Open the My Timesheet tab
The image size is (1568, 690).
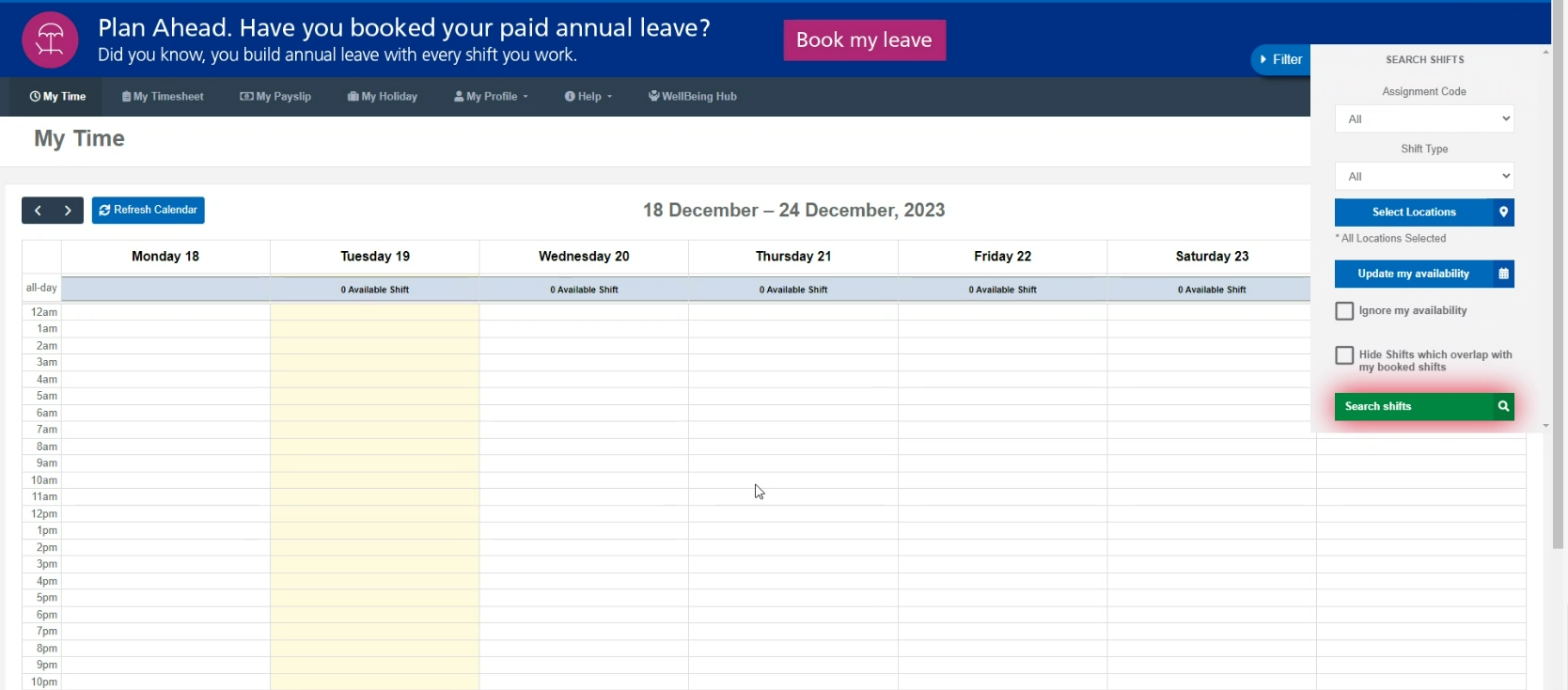coord(163,97)
